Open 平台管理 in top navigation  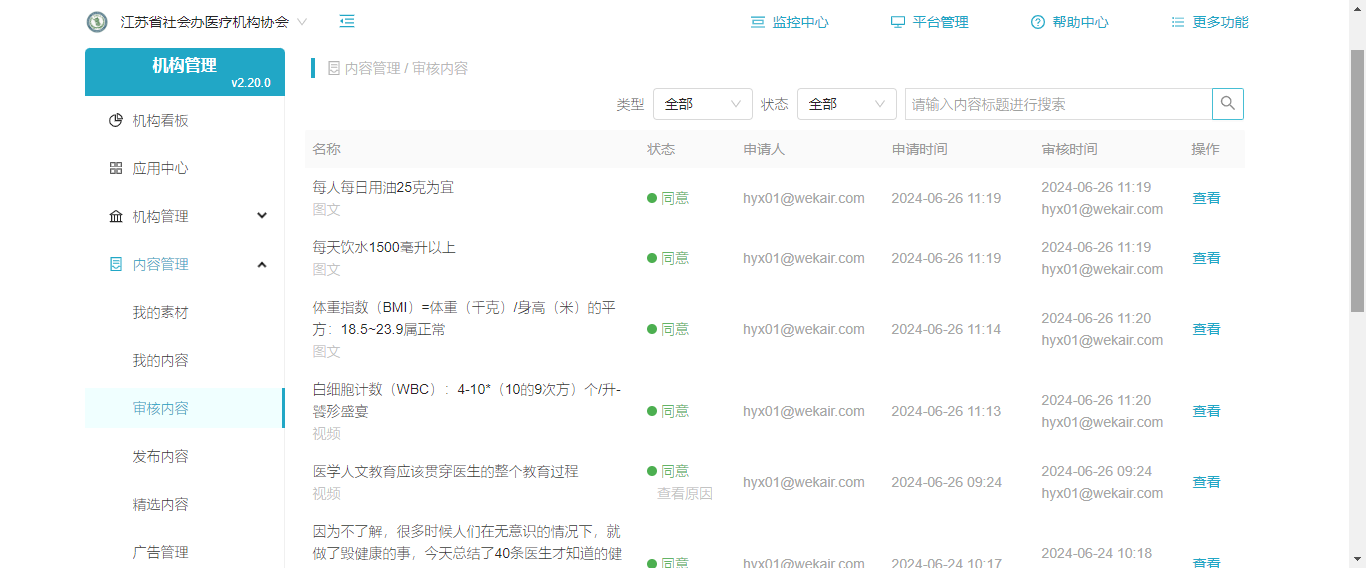coord(930,22)
